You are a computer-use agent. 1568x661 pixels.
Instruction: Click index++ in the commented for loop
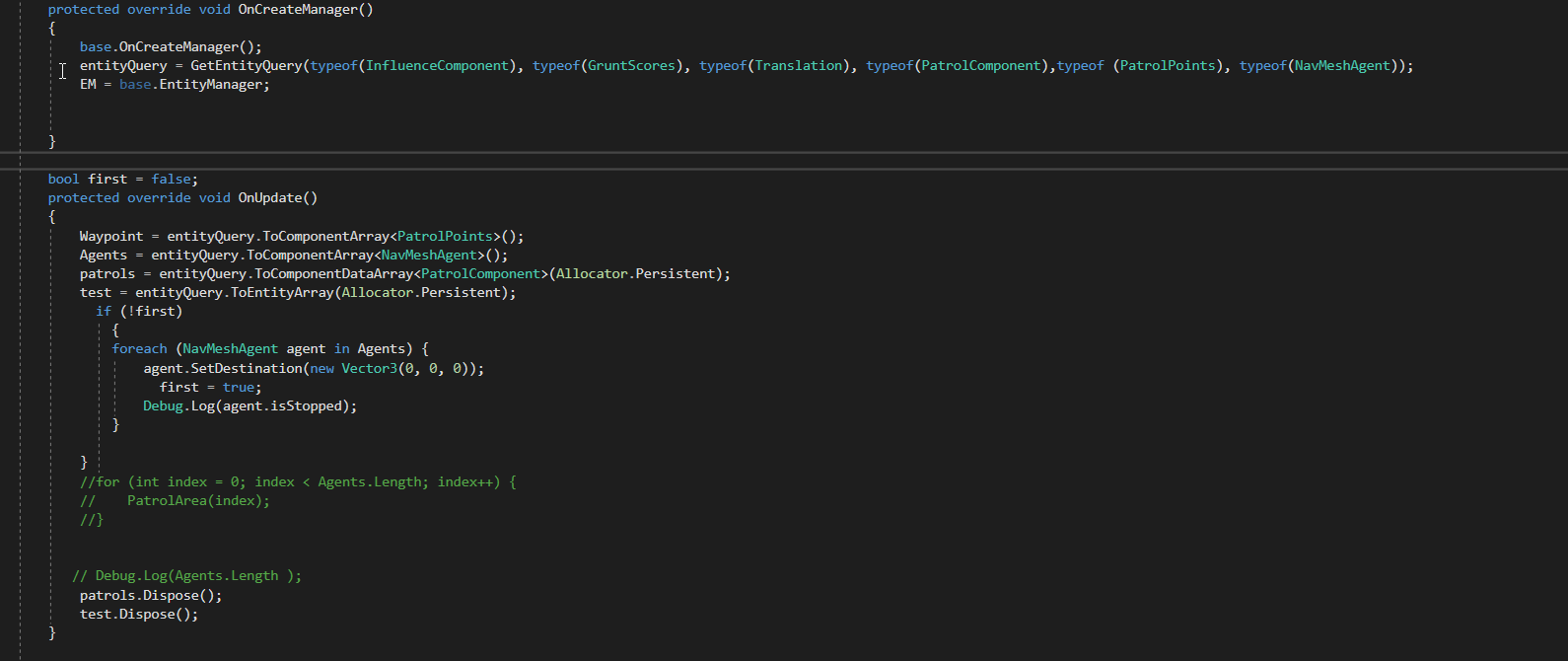coord(468,481)
